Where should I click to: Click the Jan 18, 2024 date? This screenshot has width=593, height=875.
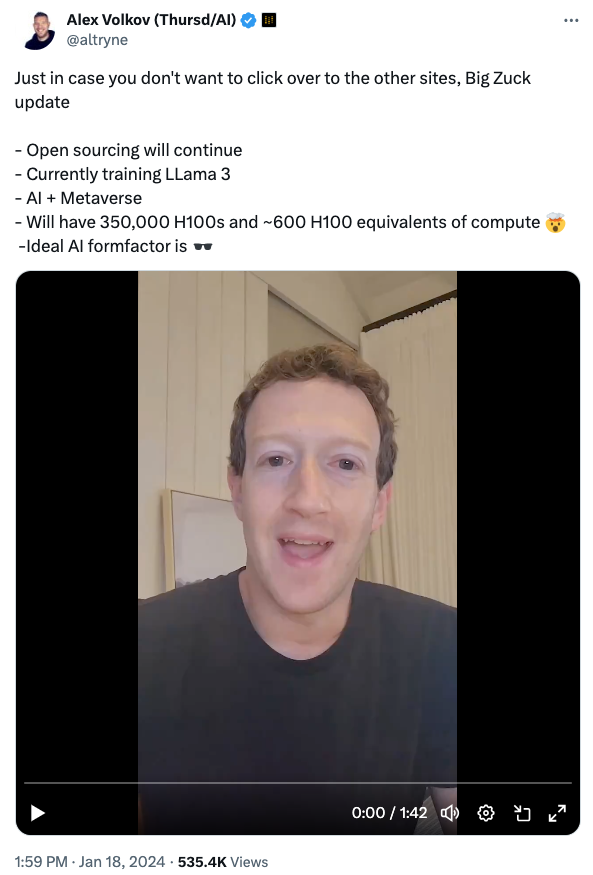point(122,862)
